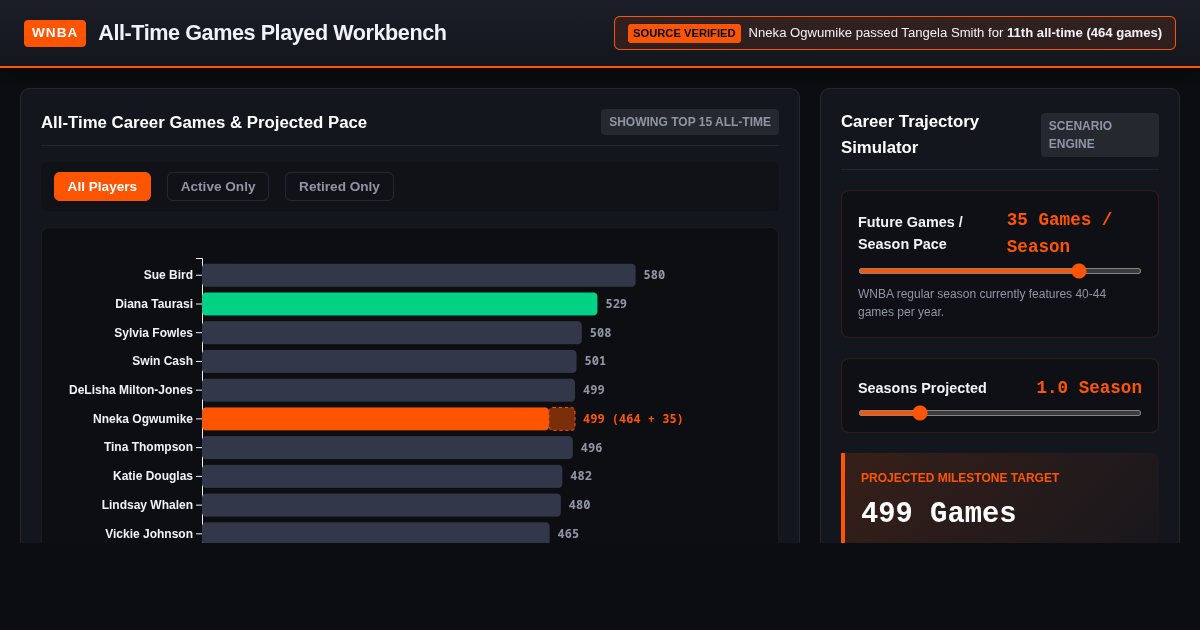Click the 499 Games milestone value
The height and width of the screenshot is (630, 1200).
pyautogui.click(x=938, y=513)
